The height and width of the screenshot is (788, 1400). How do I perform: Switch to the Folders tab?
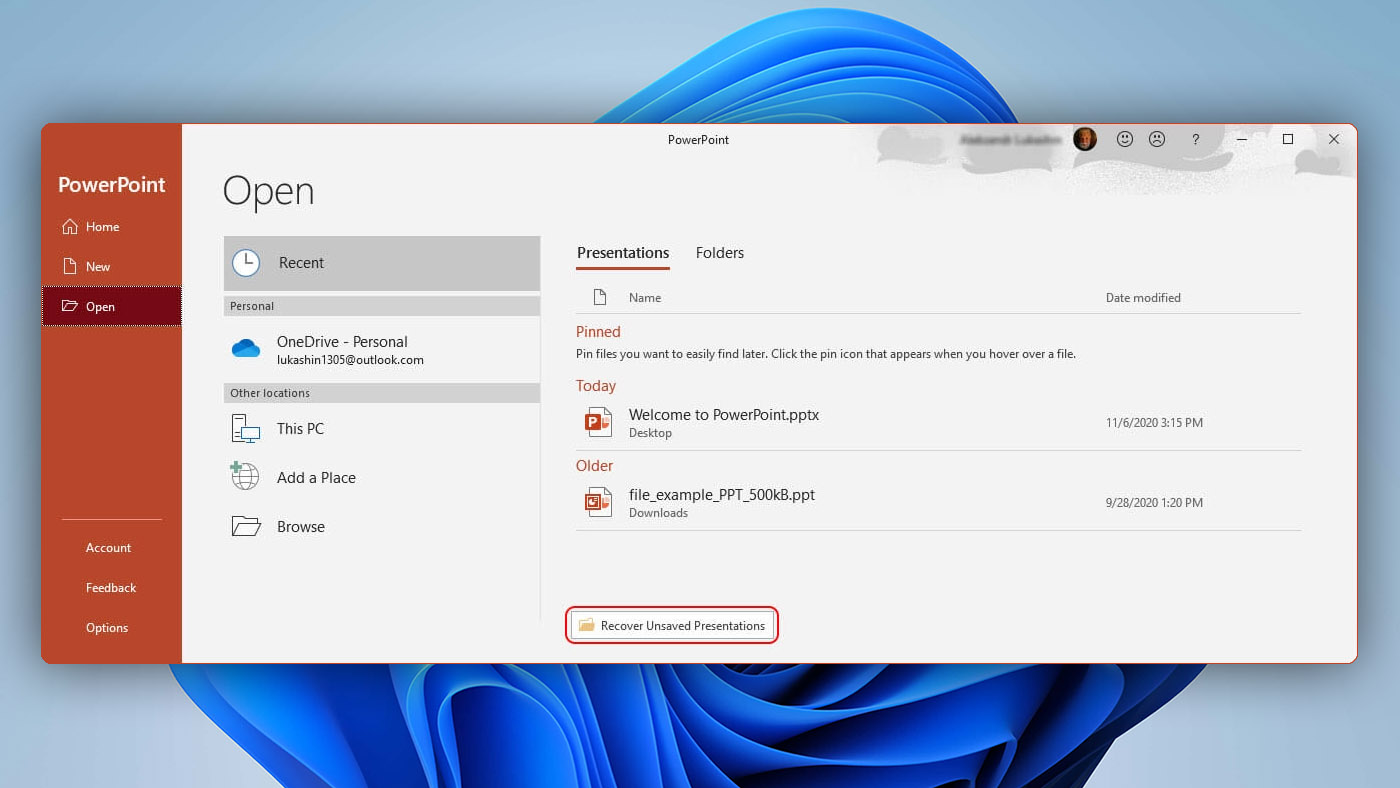click(720, 253)
